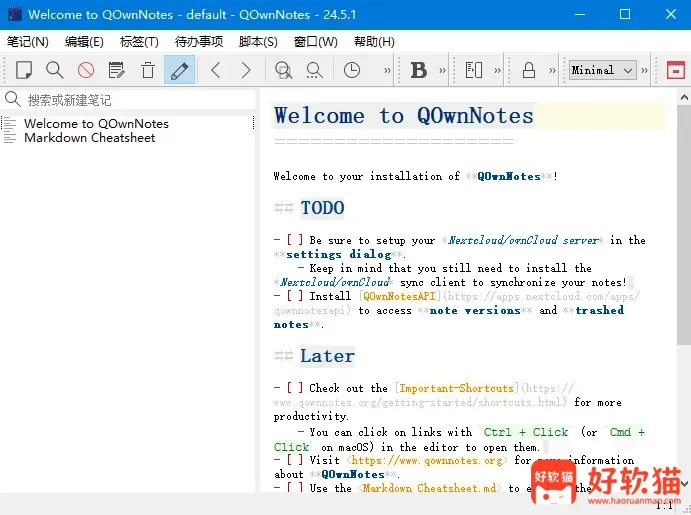Click the red prohibited circle toolbar icon
This screenshot has height=515, width=691.
86,70
